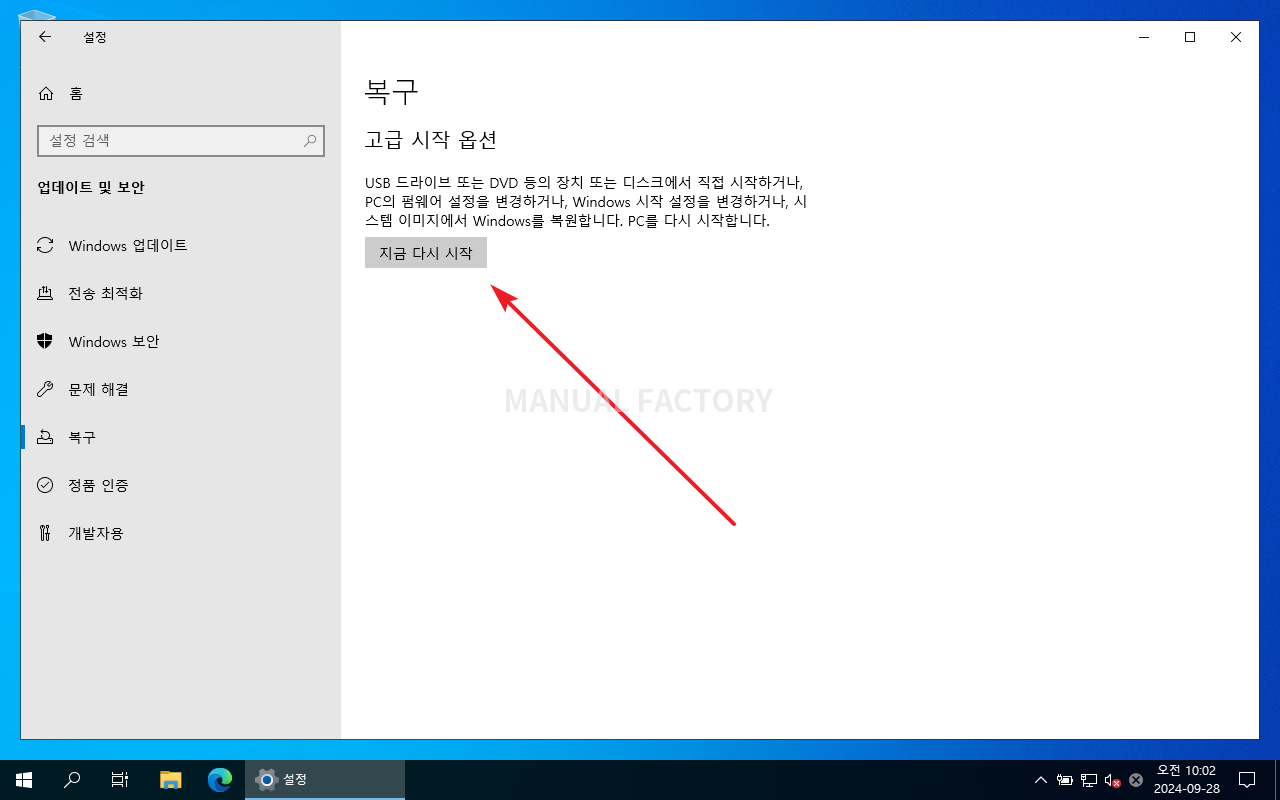Open 개발자용 section

point(180,533)
